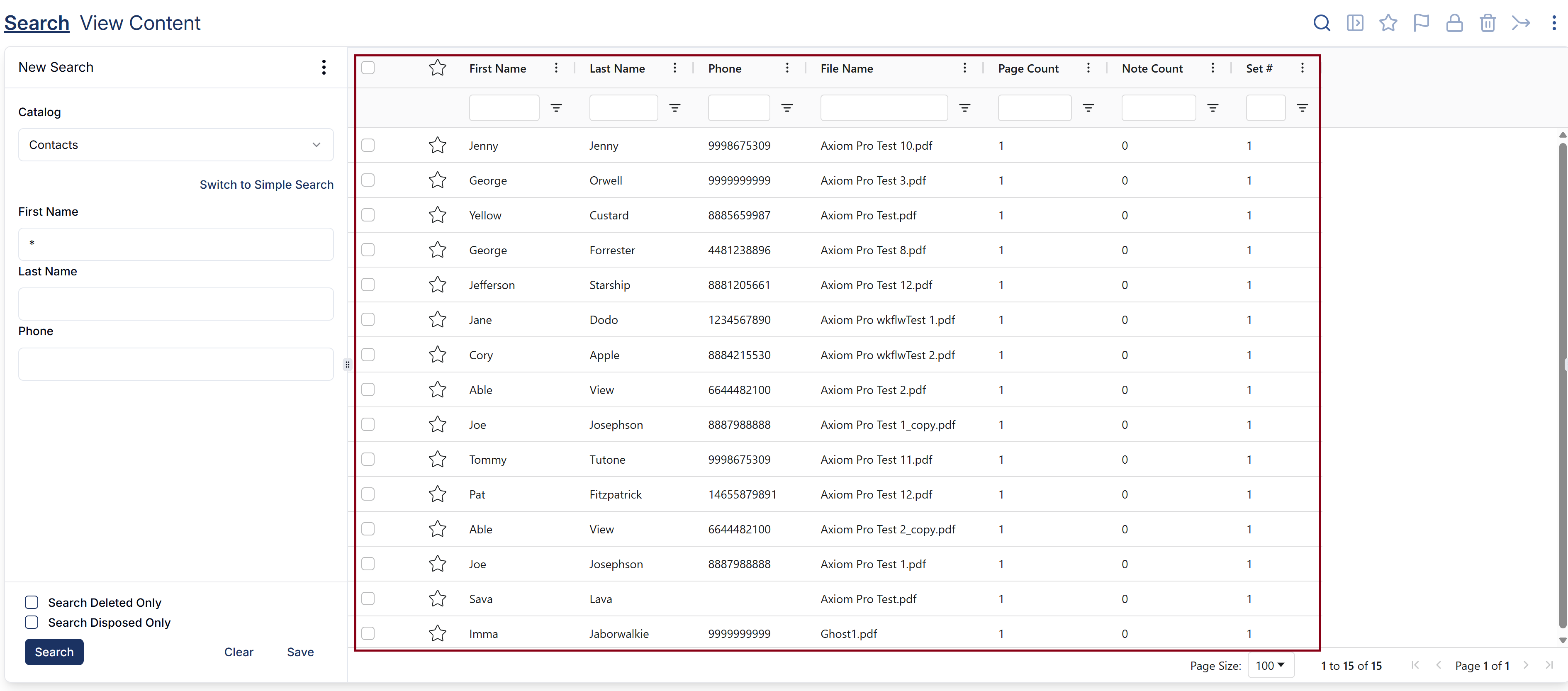Check the George Forrester row checkbox
Viewport: 1568px width, 691px height.
(368, 250)
